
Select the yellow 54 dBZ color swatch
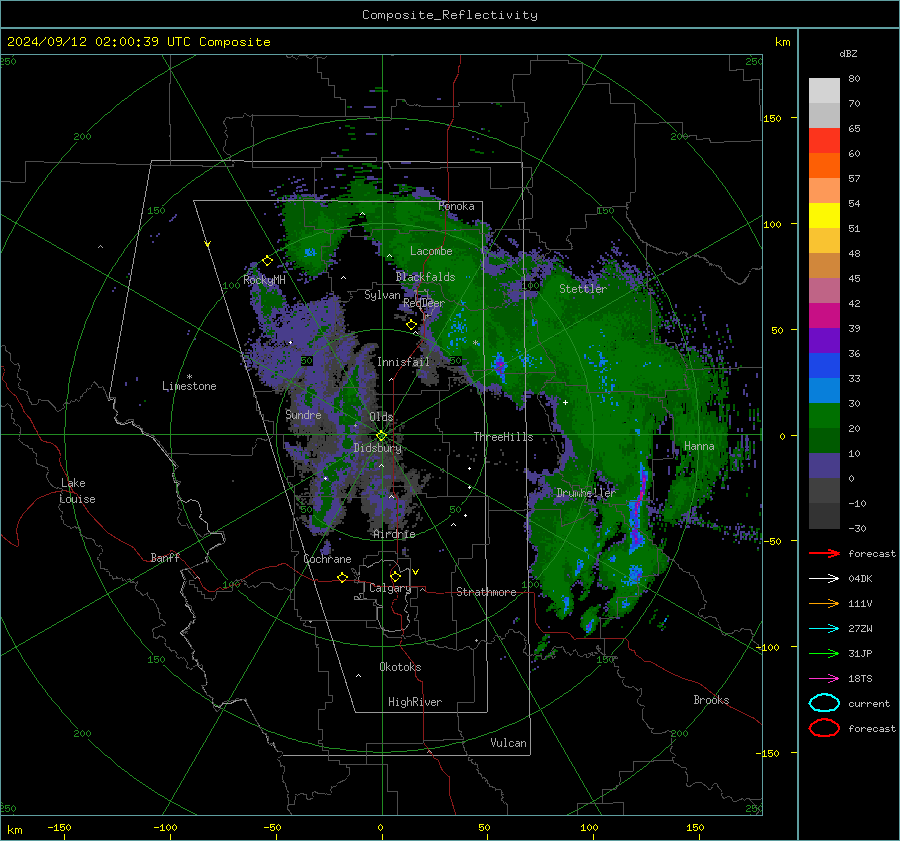(x=824, y=216)
